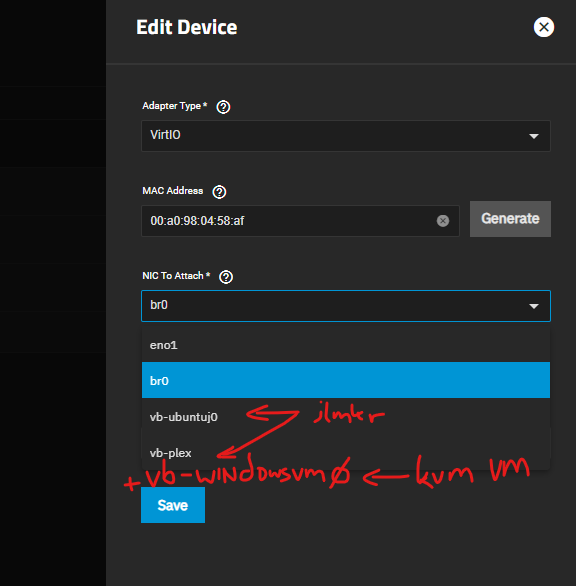This screenshot has width=576, height=586.
Task: View help for NIC To Attach
Action: (226, 277)
